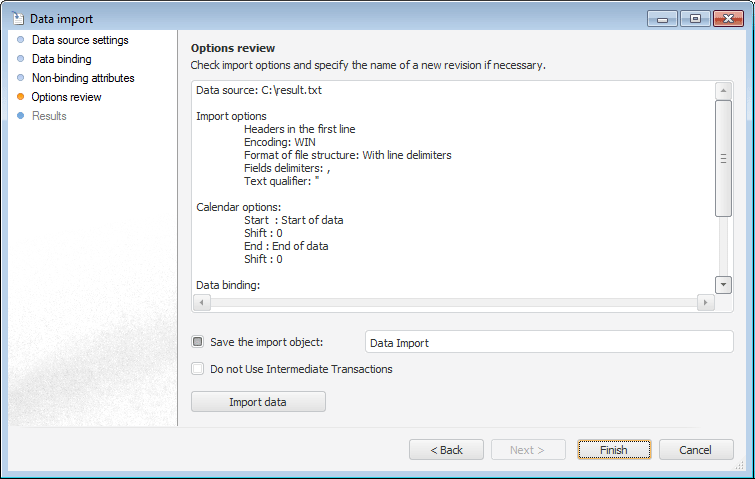Select the Data source settings step
755x479 pixels.
tap(80, 40)
